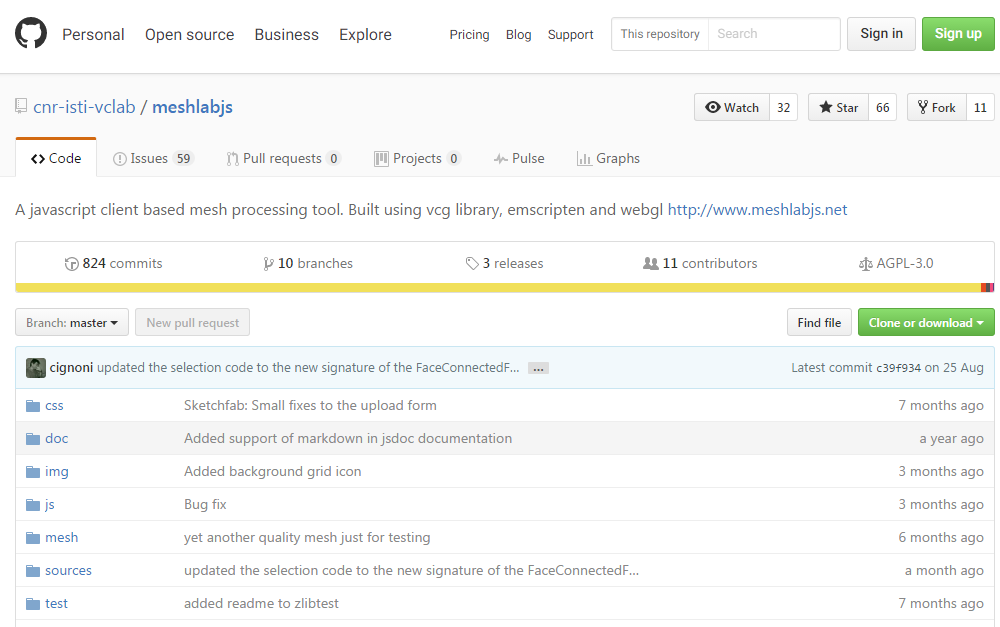1000x627 pixels.
Task: Click the GitHub octocat logo
Action: (x=31, y=33)
